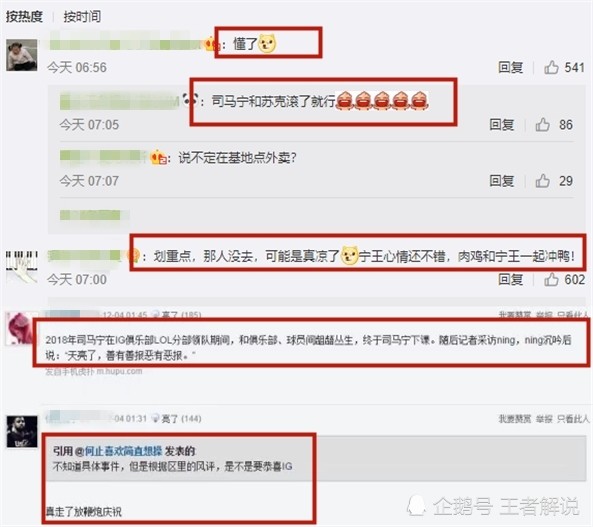Reply to the 07:00 comment
The width and height of the screenshot is (593, 527).
pyautogui.click(x=511, y=280)
